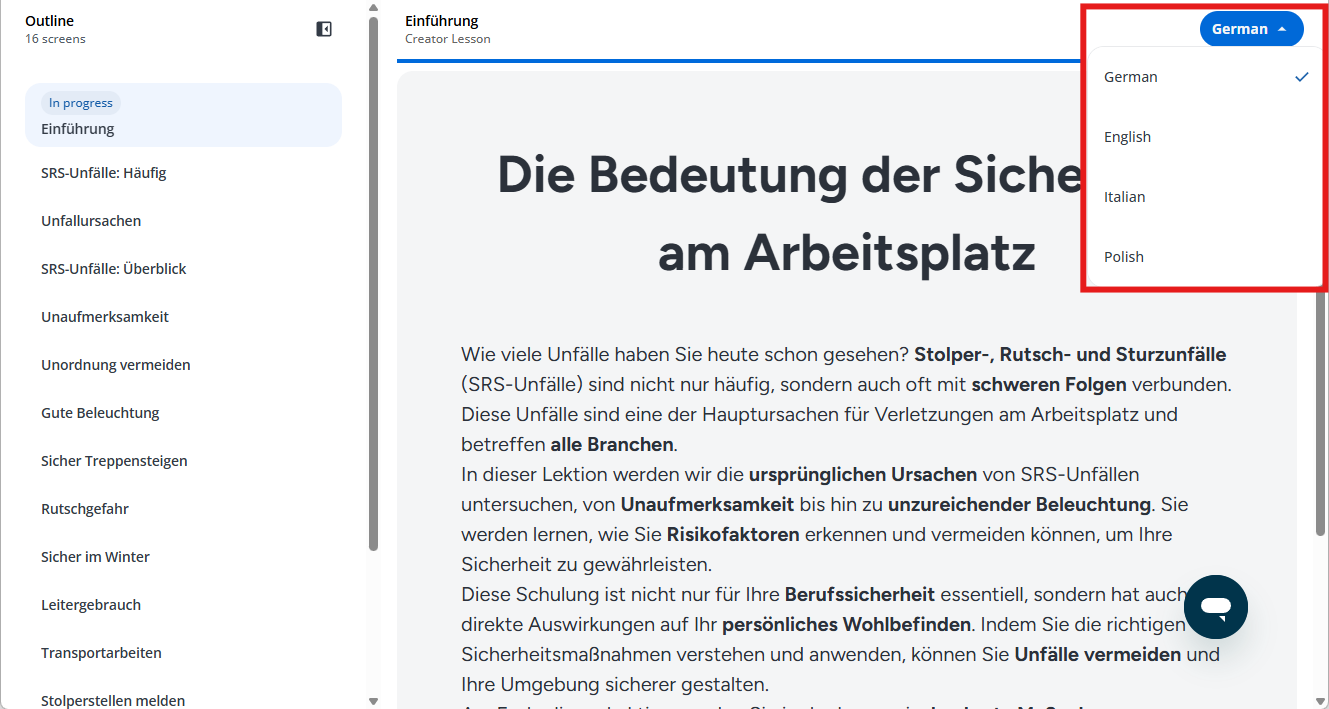Click bold text 'Berufssicherheit'
The height and width of the screenshot is (709, 1329).
click(860, 594)
